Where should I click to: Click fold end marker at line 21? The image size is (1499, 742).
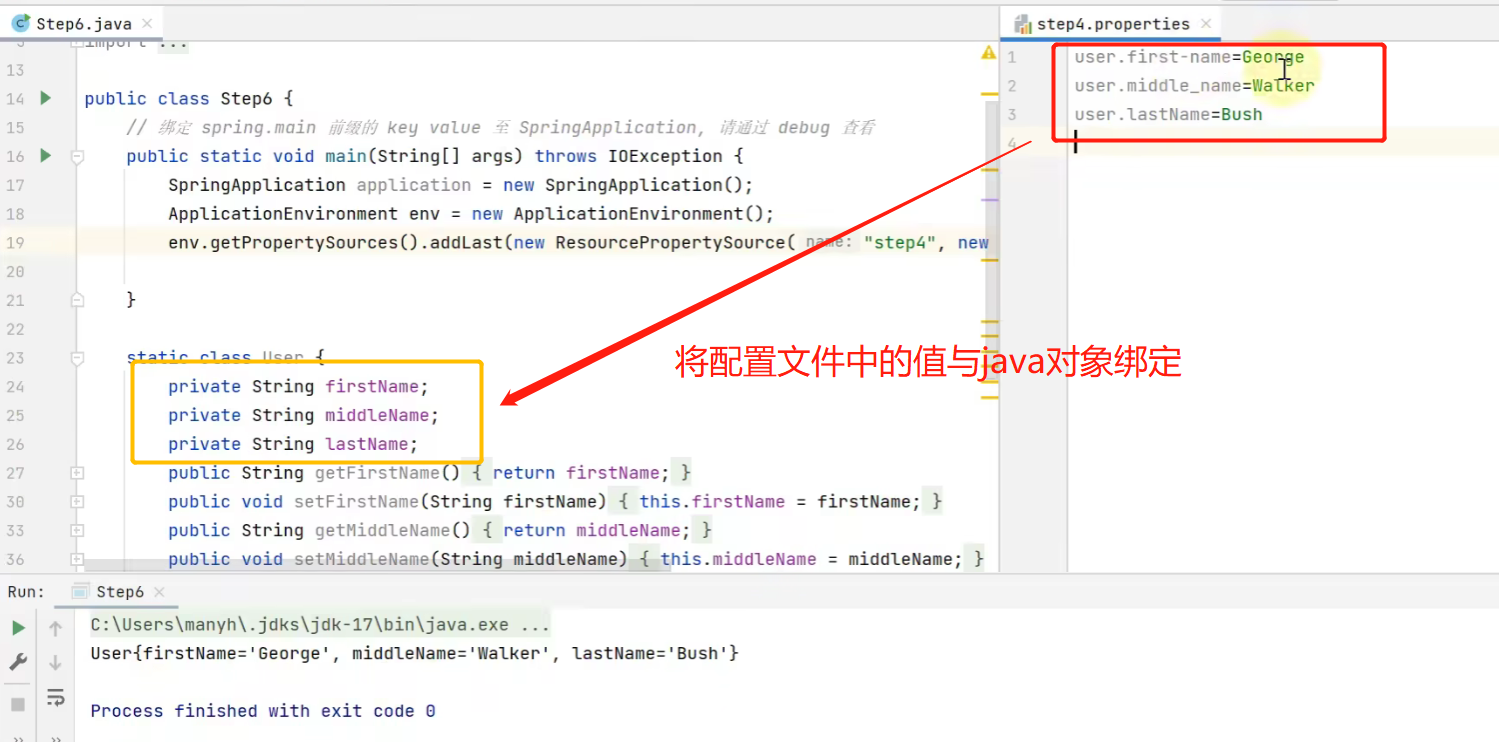[77, 299]
